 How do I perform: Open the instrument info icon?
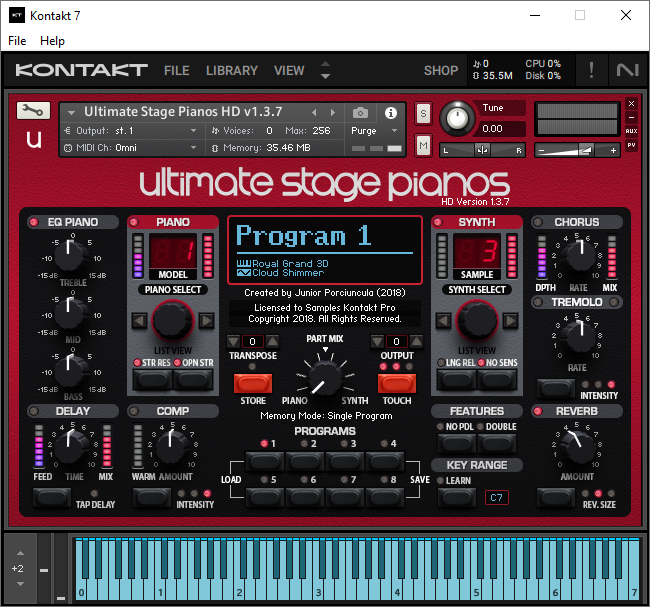pos(390,113)
